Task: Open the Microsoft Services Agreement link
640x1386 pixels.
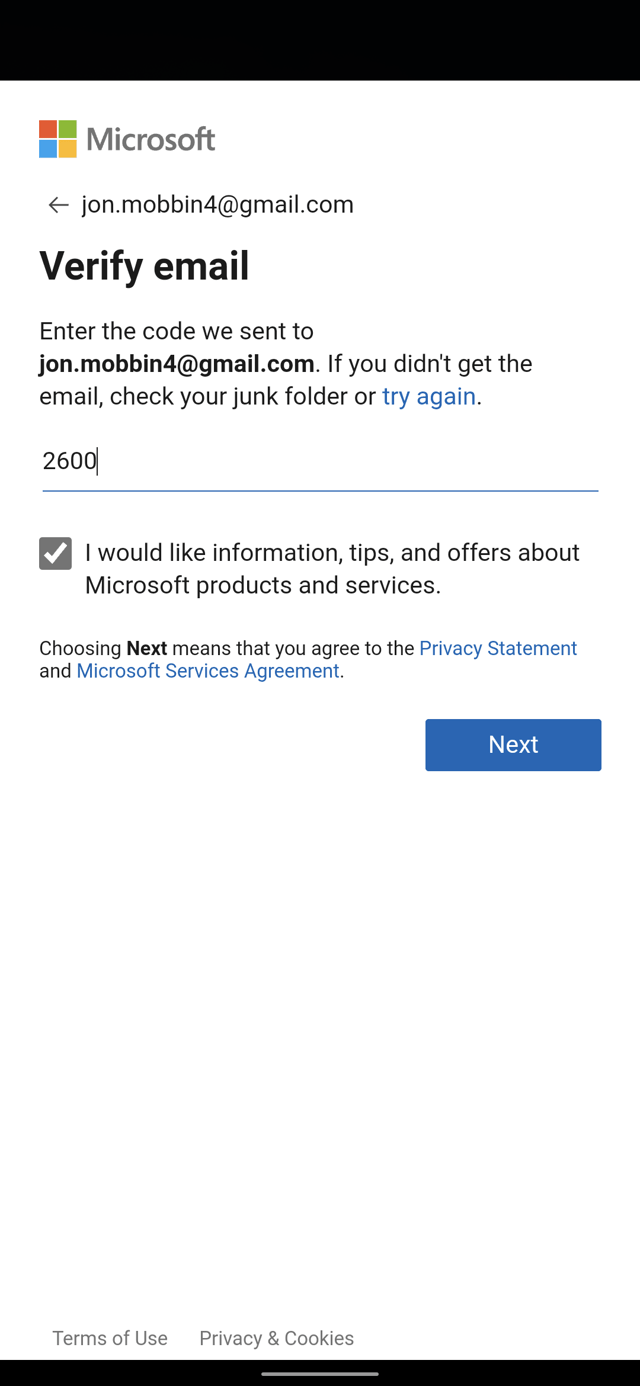Action: point(208,671)
